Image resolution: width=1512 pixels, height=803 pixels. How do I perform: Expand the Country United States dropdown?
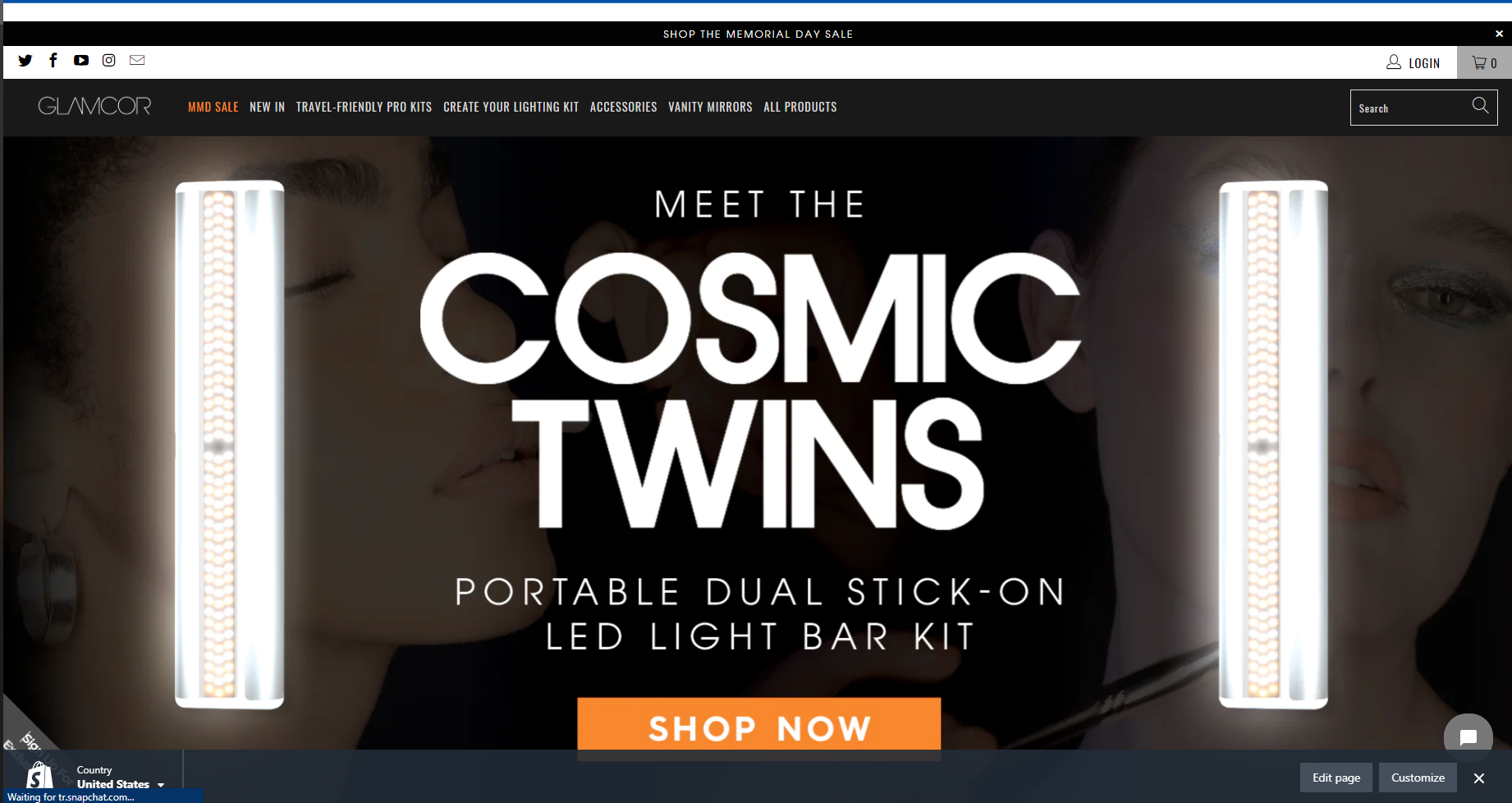(x=121, y=778)
